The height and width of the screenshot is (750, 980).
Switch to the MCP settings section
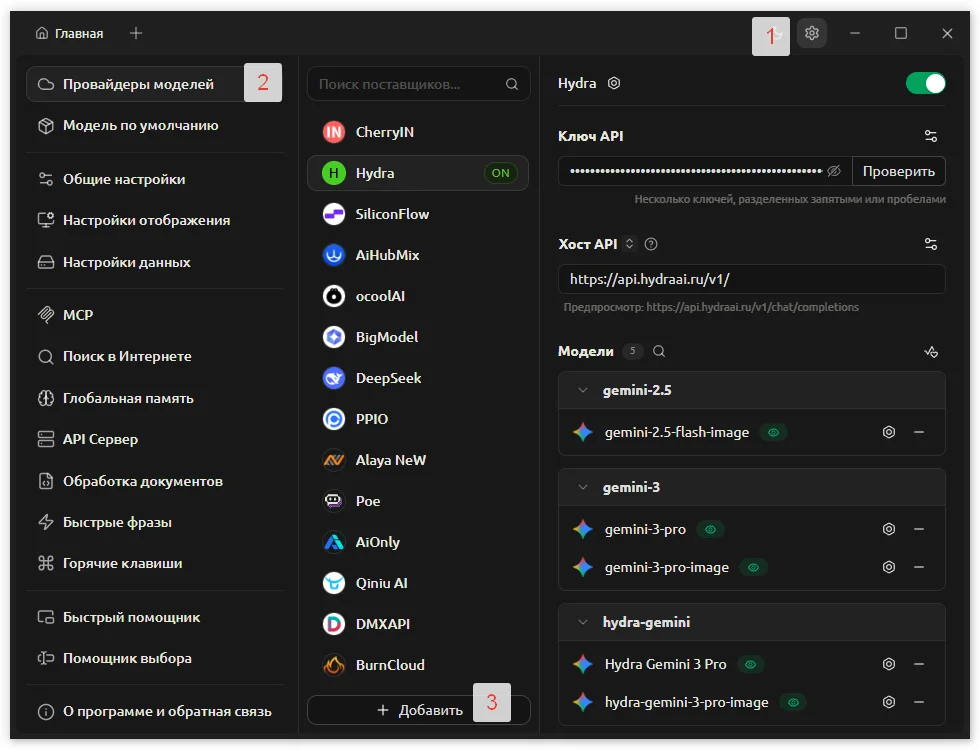[x=78, y=315]
